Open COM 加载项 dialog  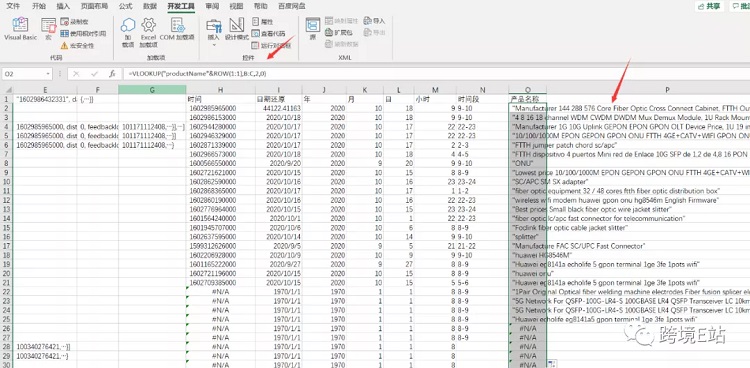[177, 30]
